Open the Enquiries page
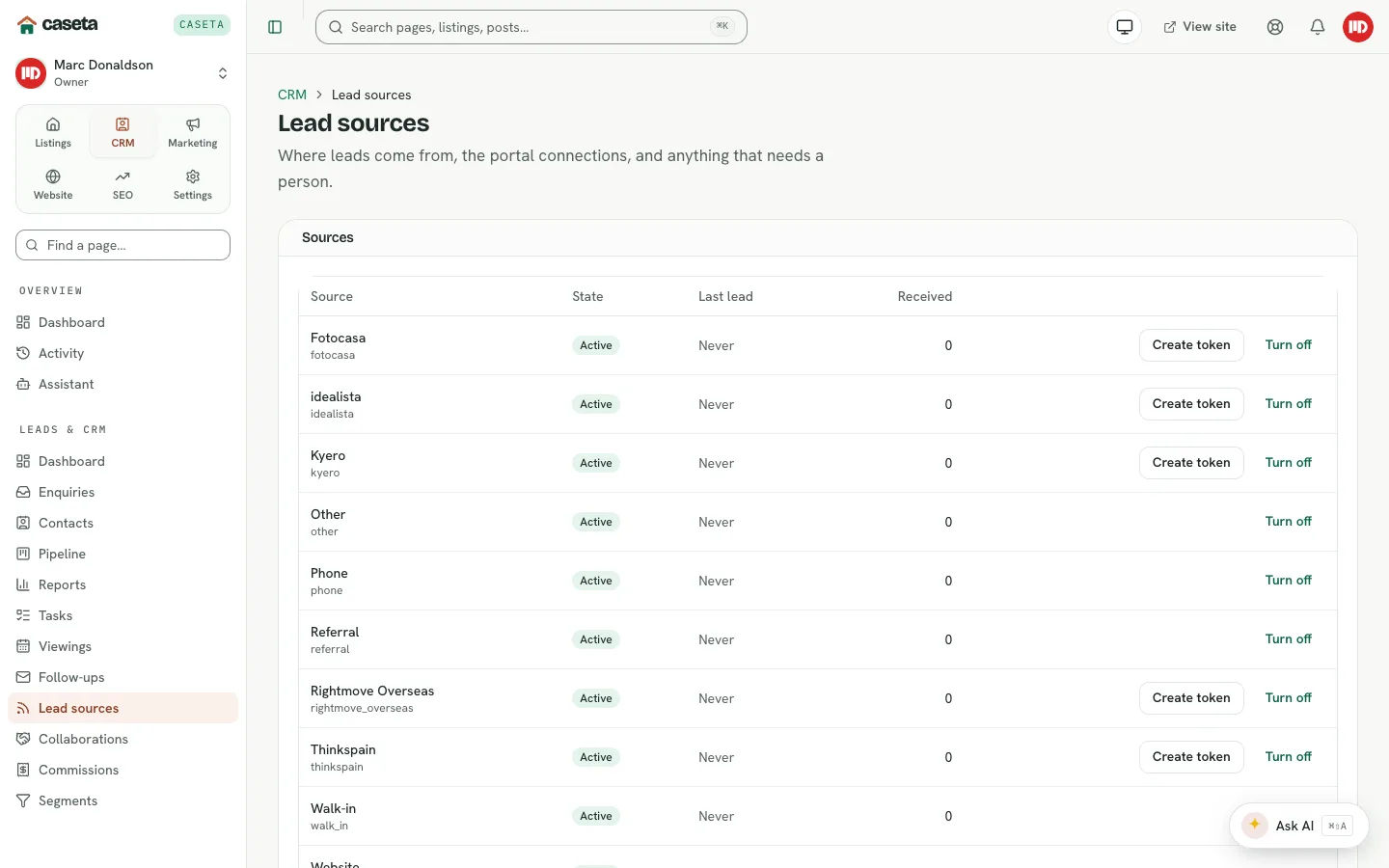 pyautogui.click(x=123, y=492)
